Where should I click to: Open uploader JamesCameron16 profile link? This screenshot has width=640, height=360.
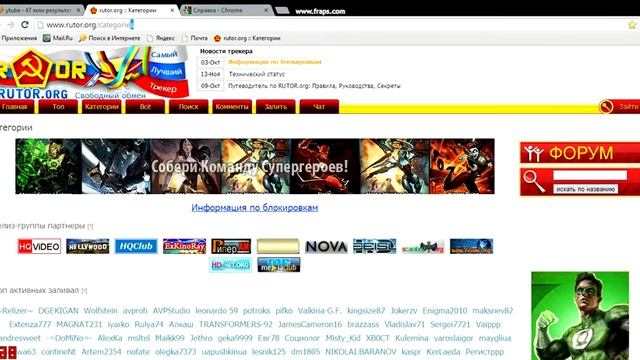click(310, 324)
